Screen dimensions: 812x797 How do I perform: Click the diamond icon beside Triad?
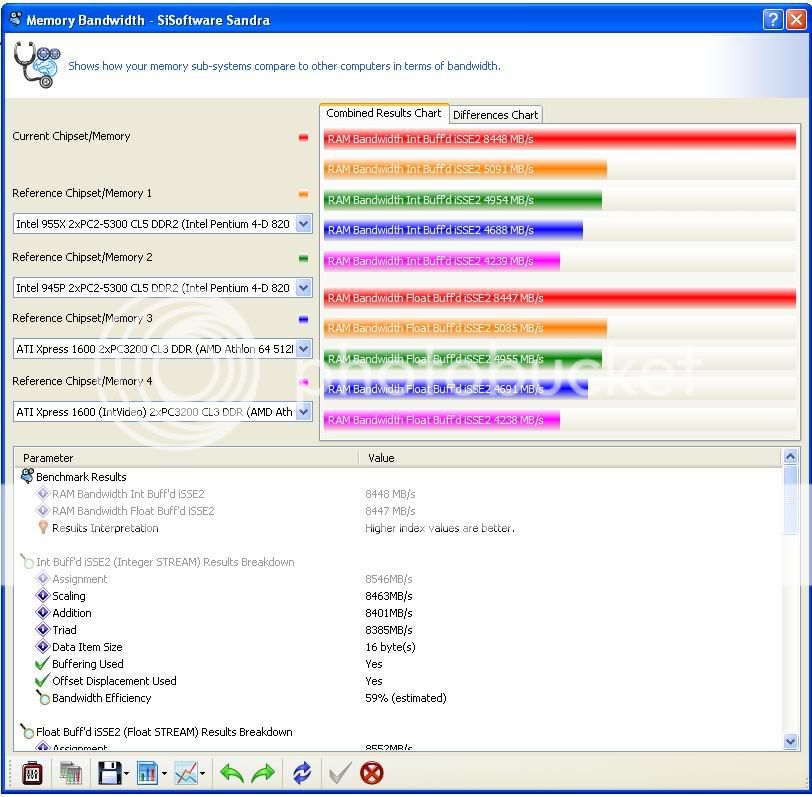[x=43, y=630]
